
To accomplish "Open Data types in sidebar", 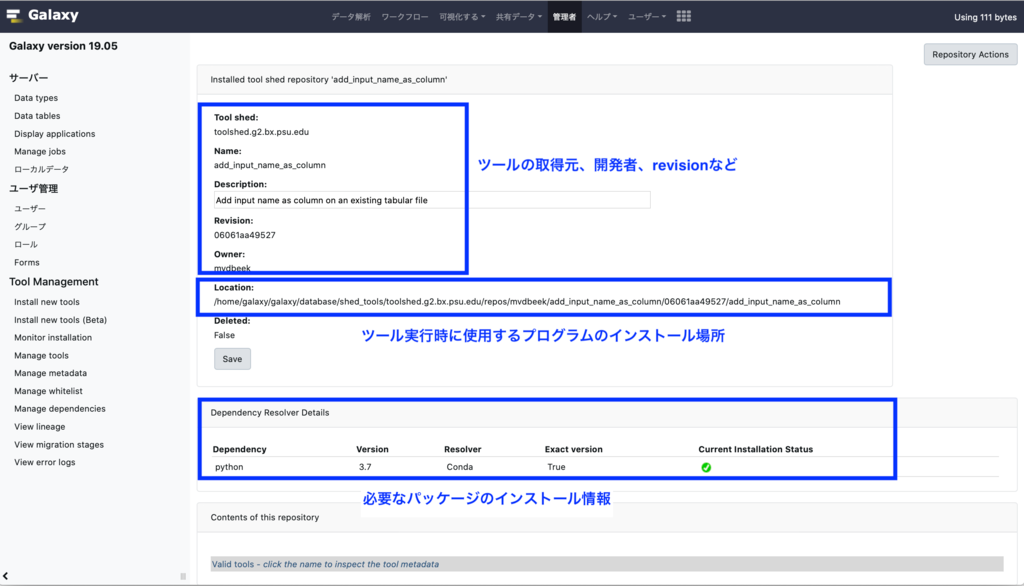I will 36,98.
